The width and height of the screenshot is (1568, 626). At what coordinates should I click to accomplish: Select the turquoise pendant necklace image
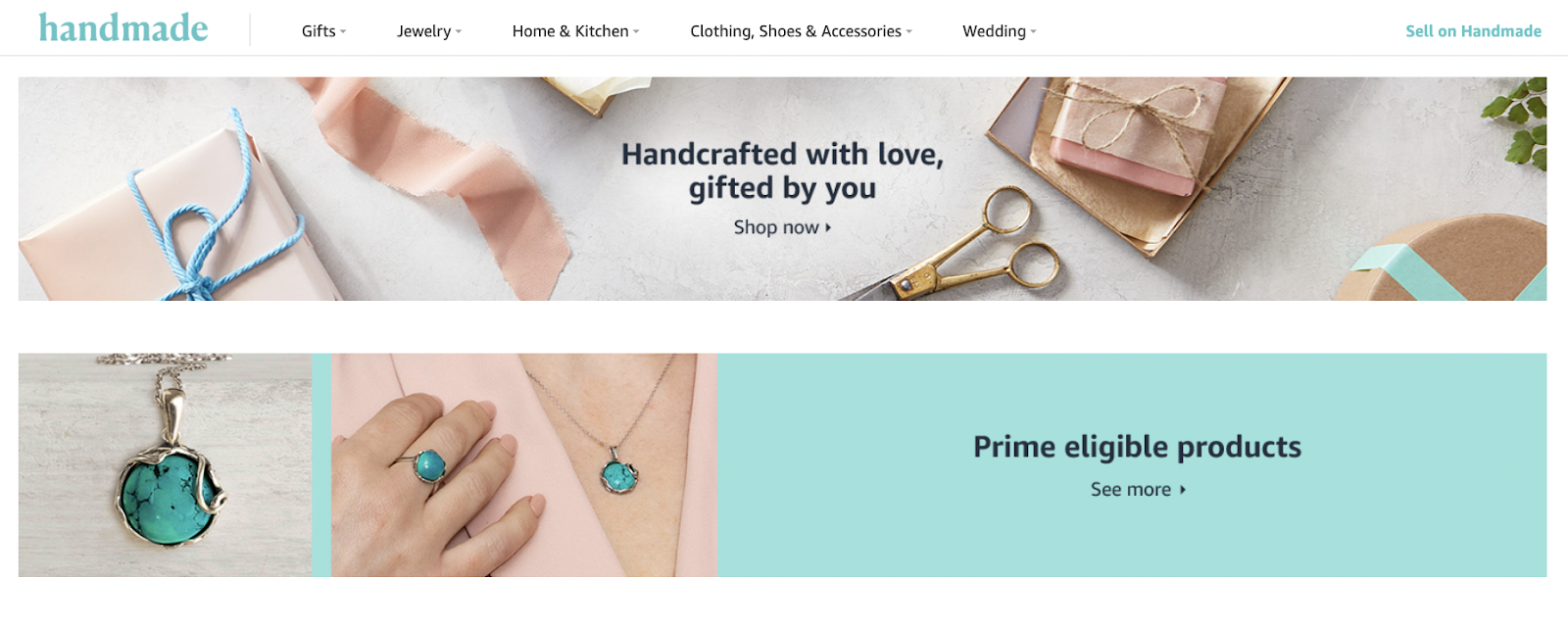pyautogui.click(x=165, y=464)
